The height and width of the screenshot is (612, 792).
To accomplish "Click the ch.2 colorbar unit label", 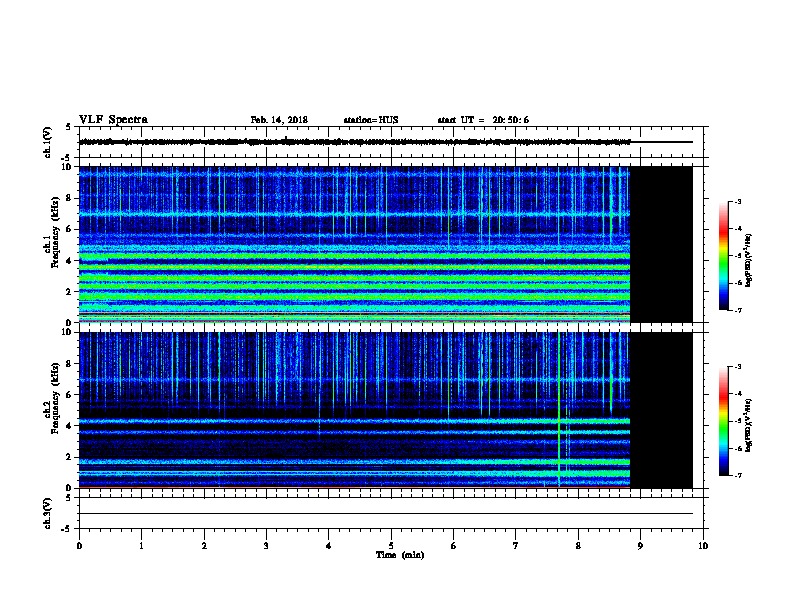I will pos(749,425).
